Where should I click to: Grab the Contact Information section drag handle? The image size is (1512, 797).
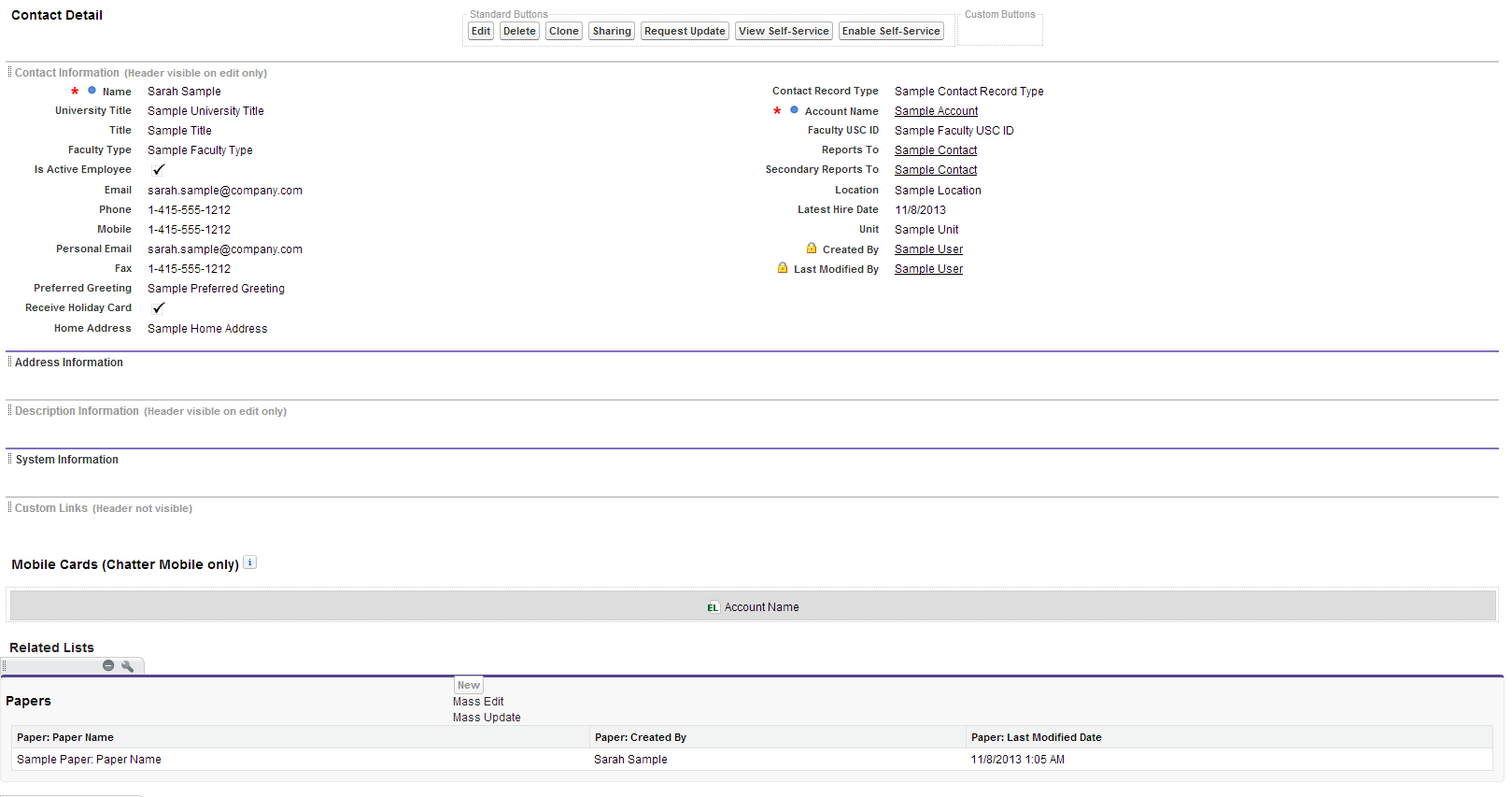pos(9,72)
